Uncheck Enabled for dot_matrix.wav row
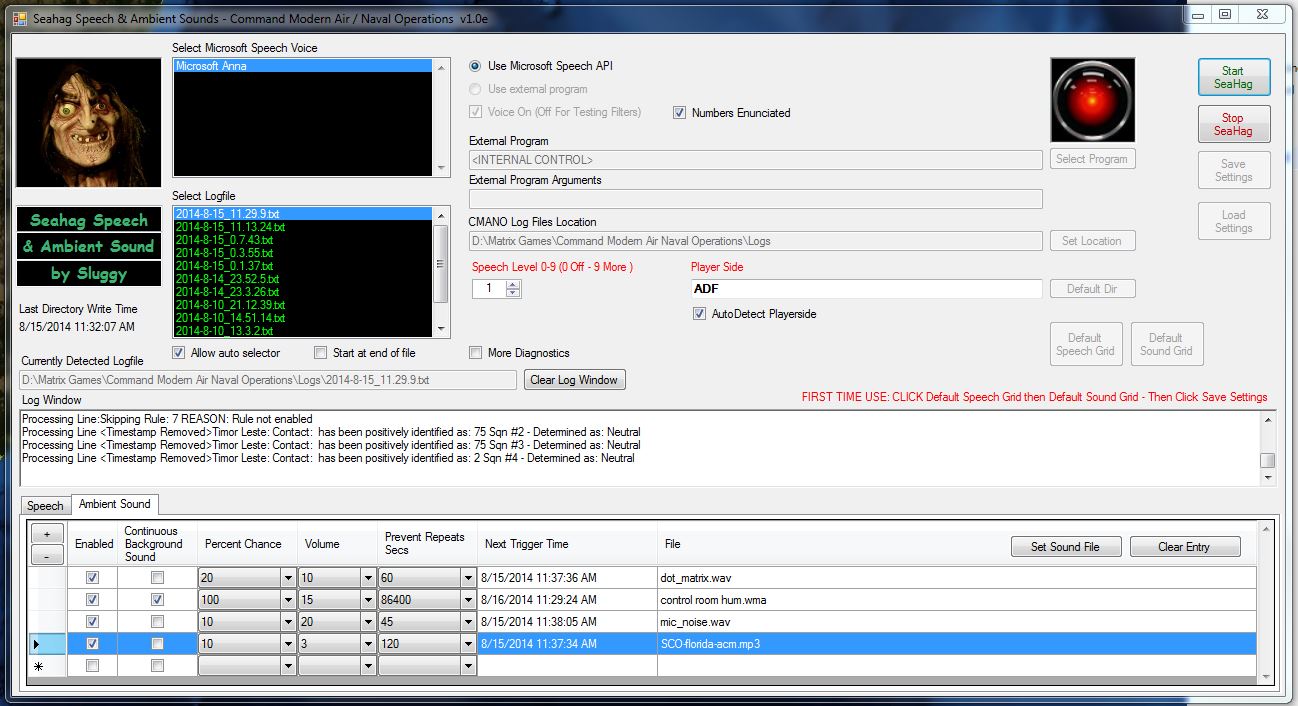The height and width of the screenshot is (706, 1298). pos(93,578)
